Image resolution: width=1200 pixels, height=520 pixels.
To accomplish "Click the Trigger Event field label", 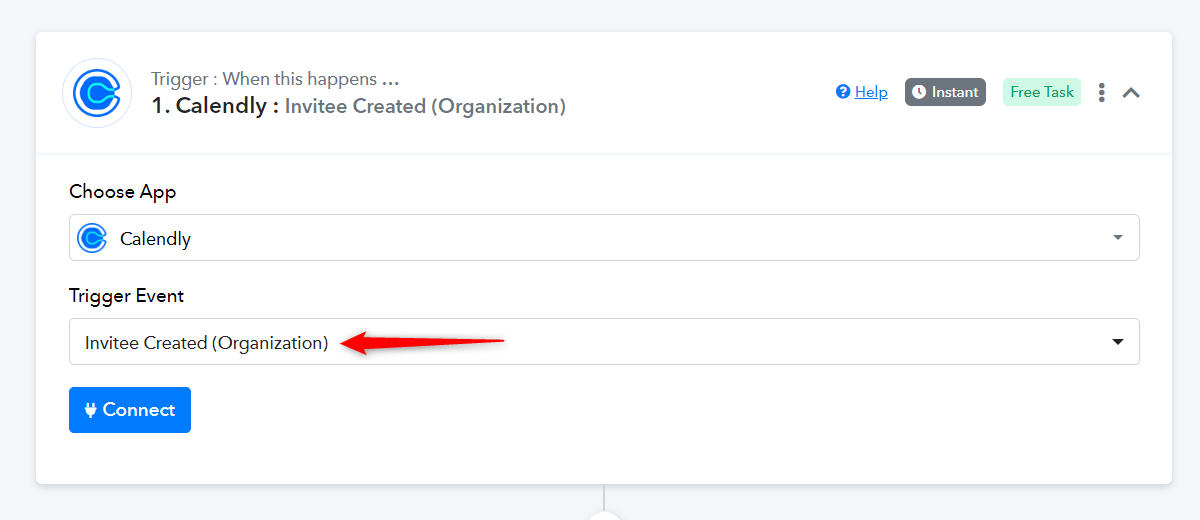I will coord(126,296).
